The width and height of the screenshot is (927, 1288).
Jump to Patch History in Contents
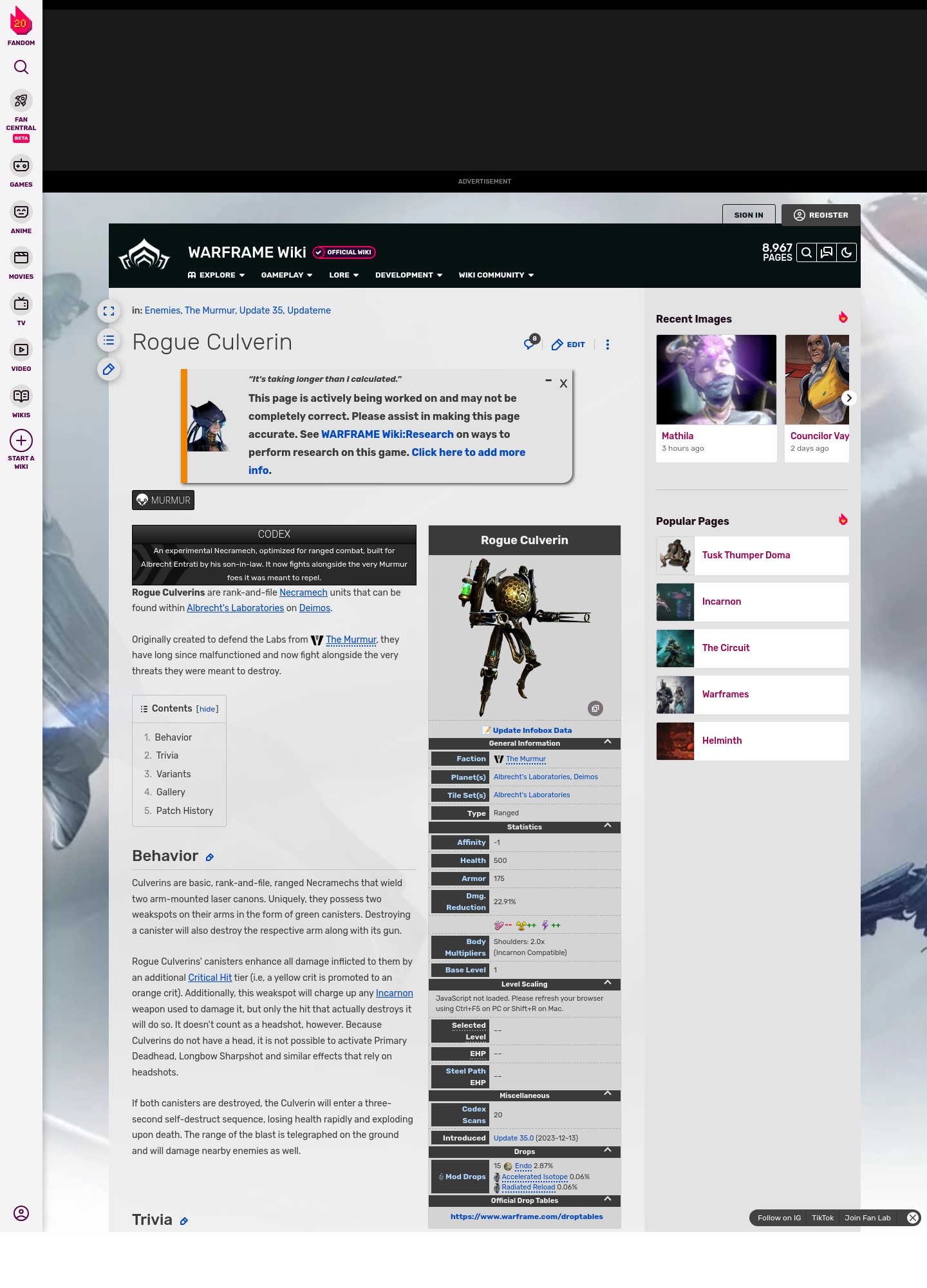point(185,811)
